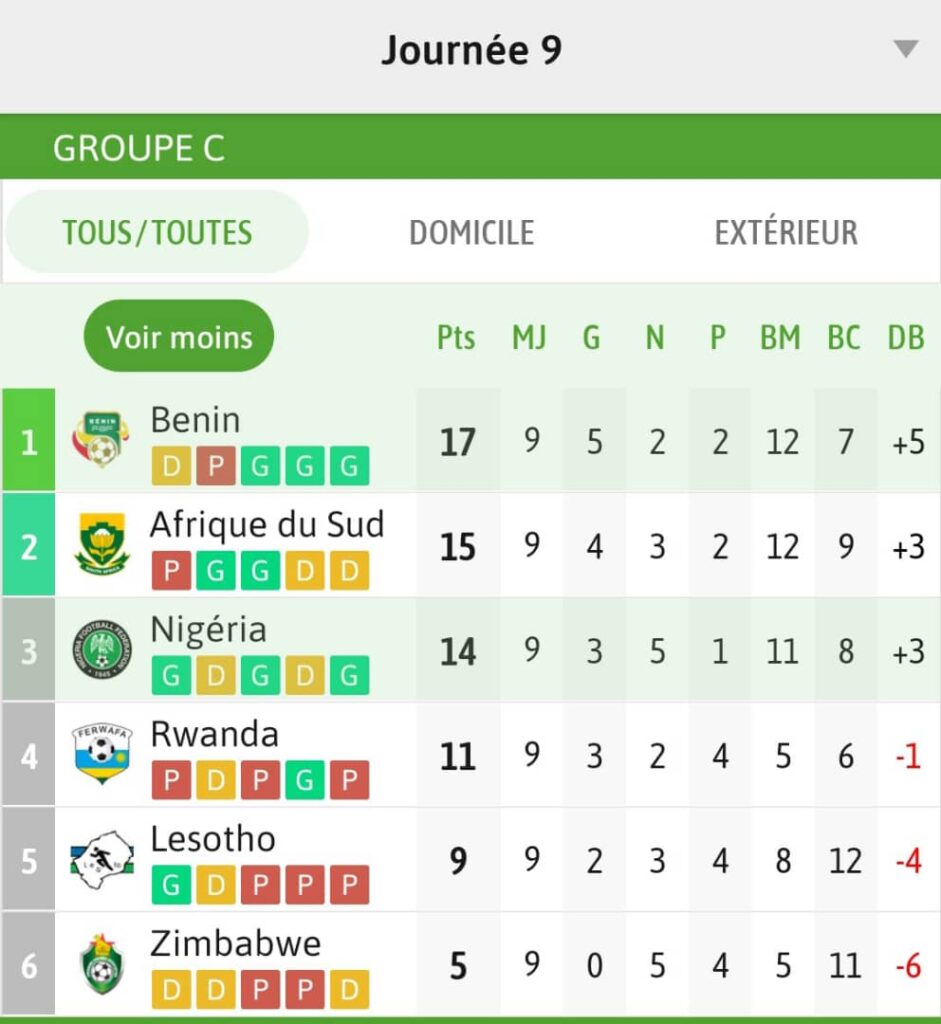
Task: Open the Zimbabwe team name link
Action: 236,944
